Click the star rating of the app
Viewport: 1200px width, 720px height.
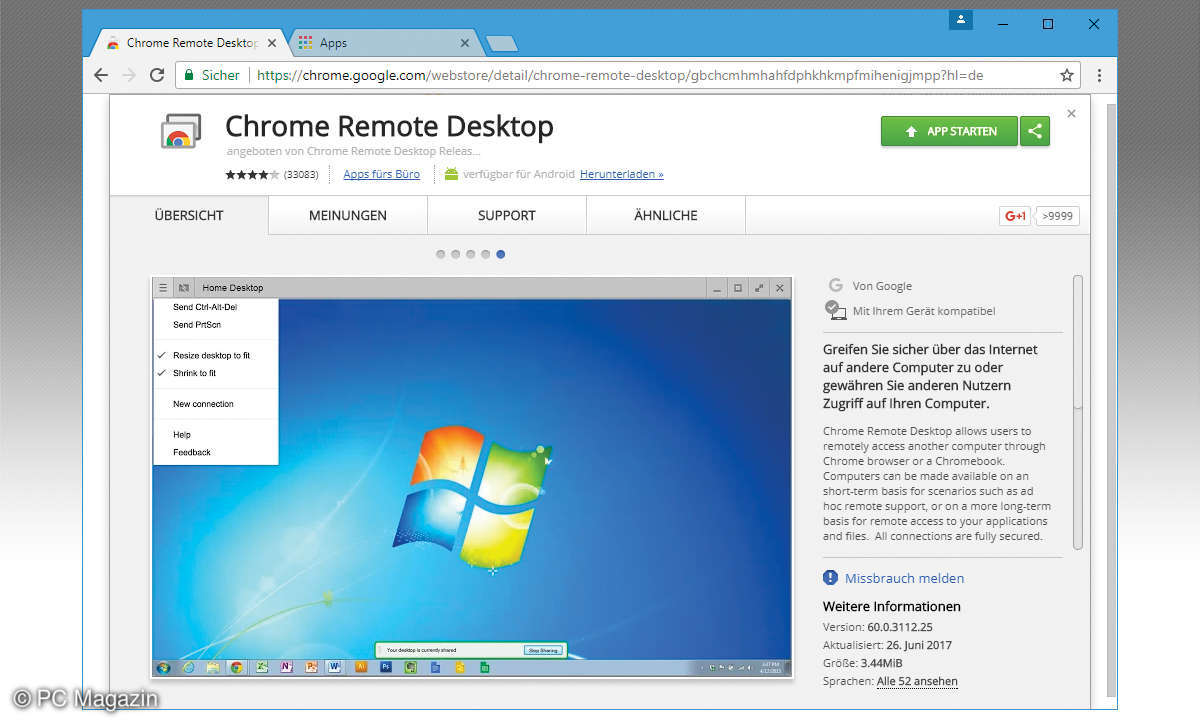(252, 174)
